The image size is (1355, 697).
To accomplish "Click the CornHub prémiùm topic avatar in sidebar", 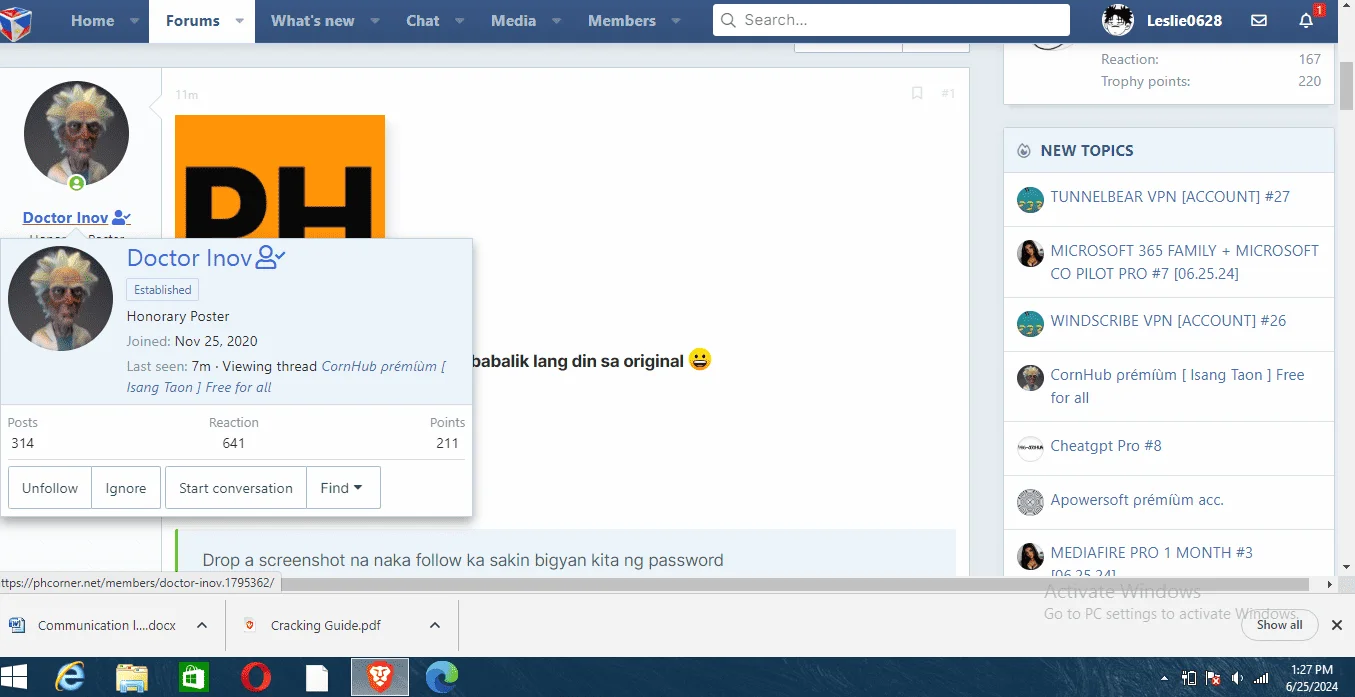I will (1030, 378).
